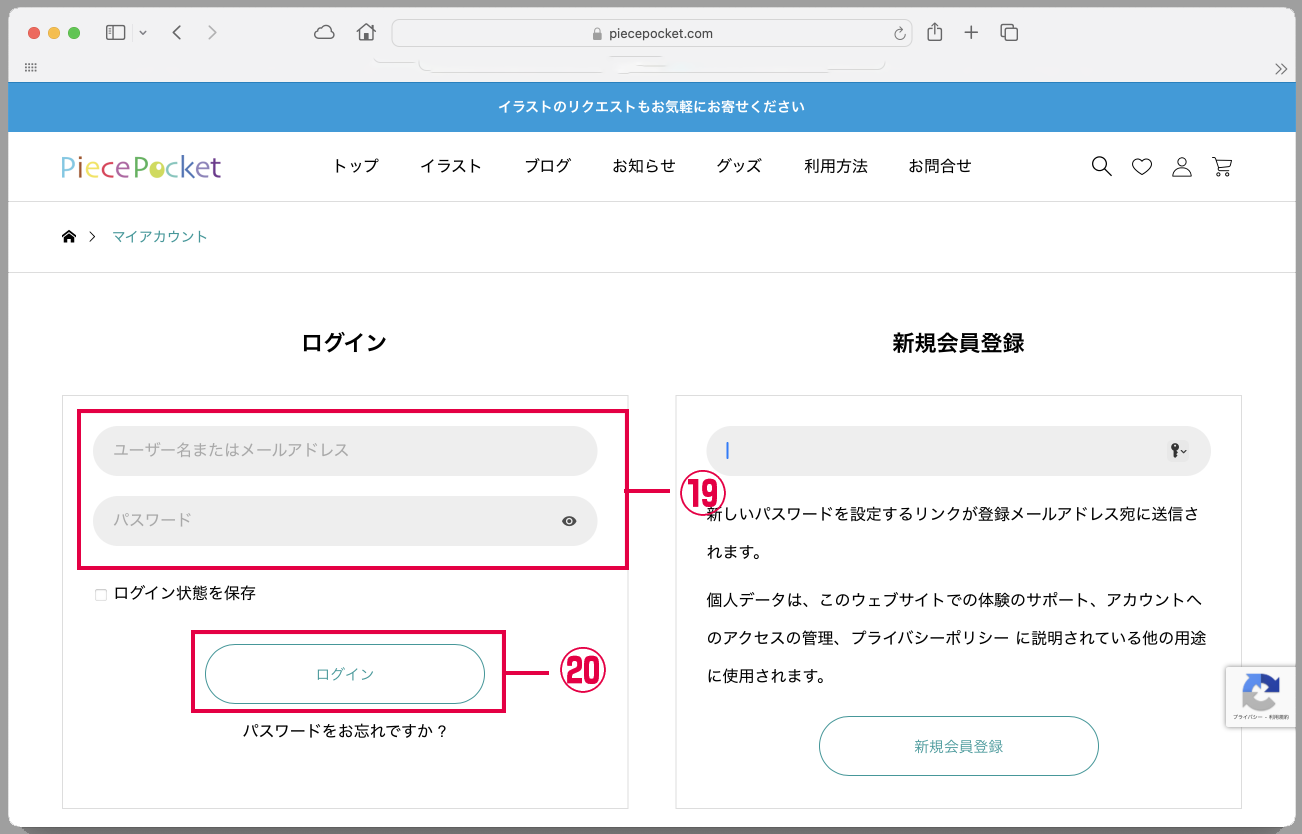This screenshot has height=834, width=1302.
Task: Click Safari's home page icon
Action: pos(366,33)
